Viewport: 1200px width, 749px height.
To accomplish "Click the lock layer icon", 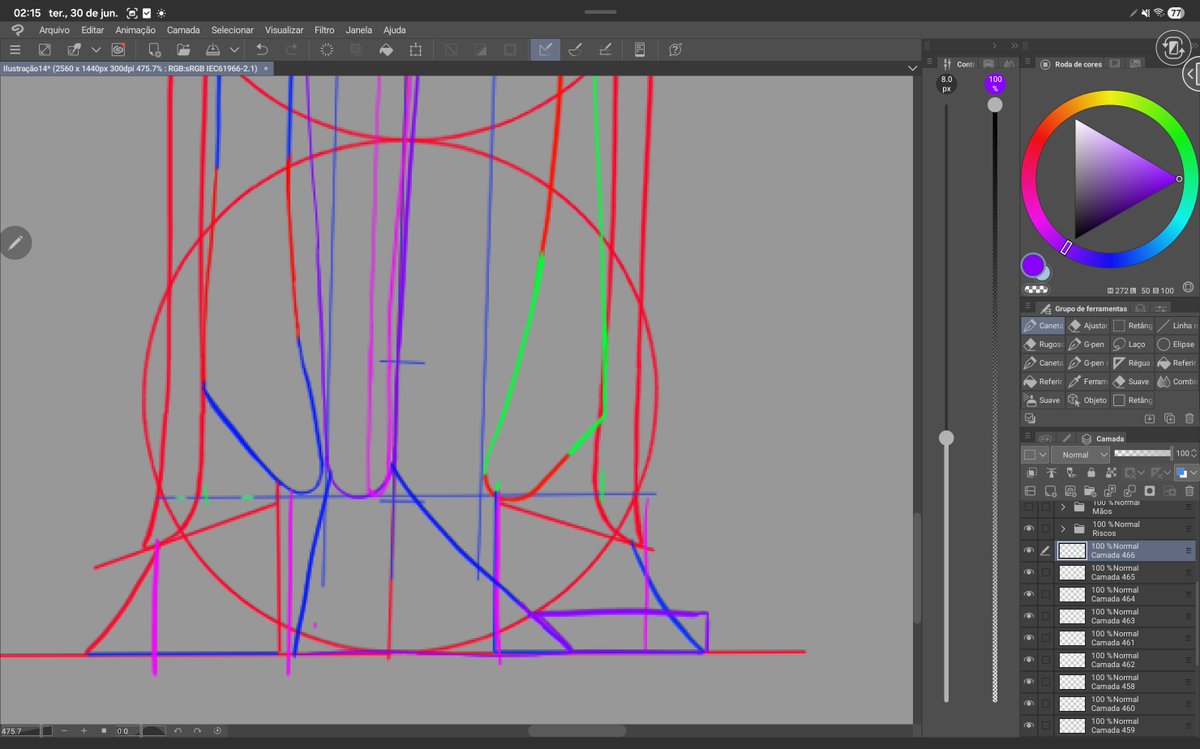I will pyautogui.click(x=1090, y=473).
